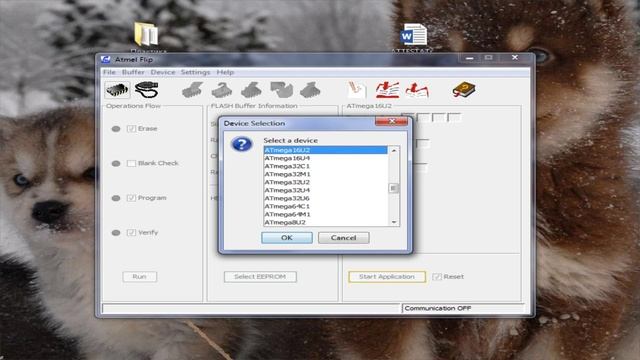Screen dimensions: 640x360
Task: Open the Settings menu
Action: click(x=196, y=72)
